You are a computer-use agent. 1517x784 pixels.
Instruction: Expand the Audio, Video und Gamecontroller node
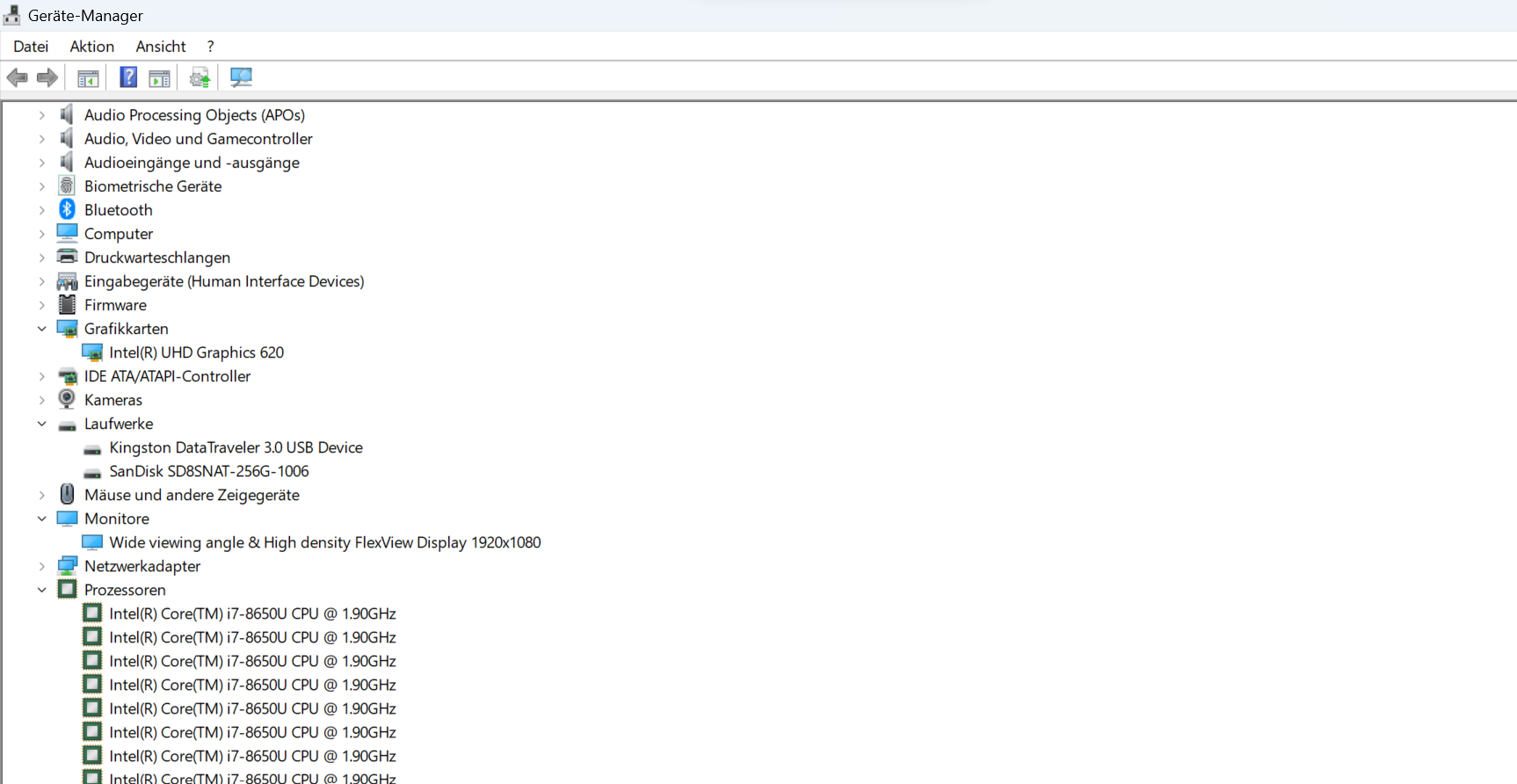pos(41,139)
